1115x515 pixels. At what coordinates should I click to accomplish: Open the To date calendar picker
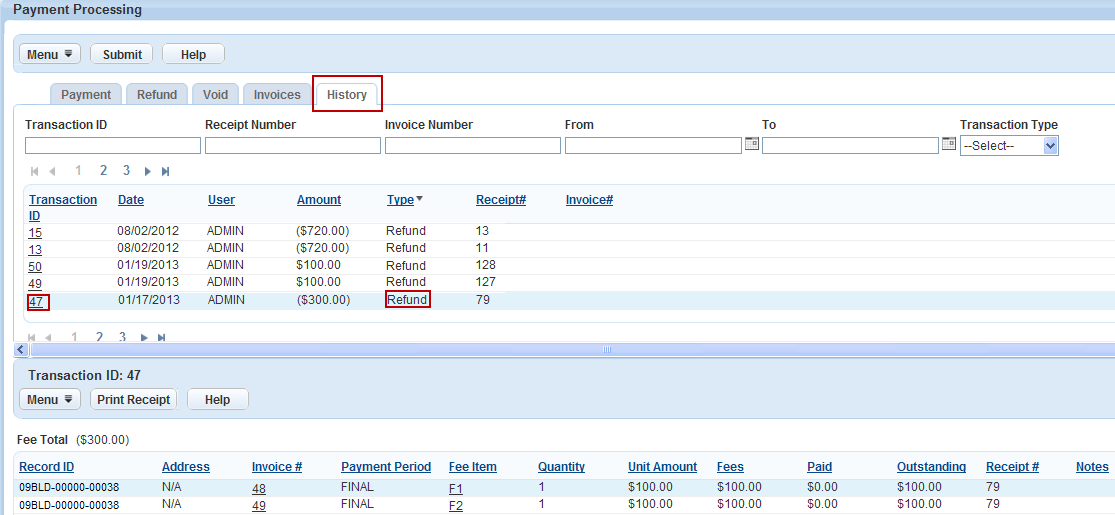point(949,145)
